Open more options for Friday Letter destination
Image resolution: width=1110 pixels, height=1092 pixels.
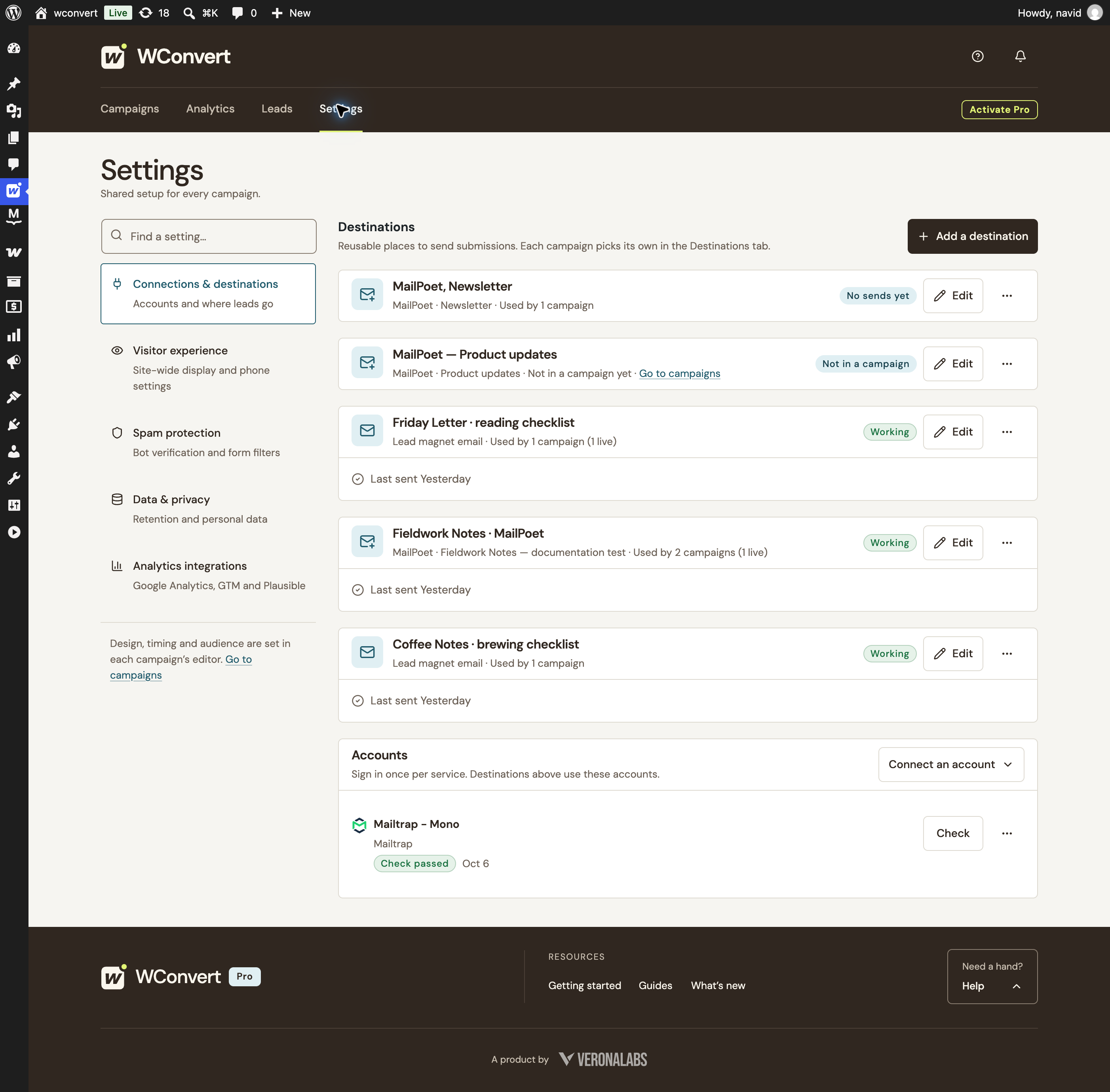tap(1007, 432)
